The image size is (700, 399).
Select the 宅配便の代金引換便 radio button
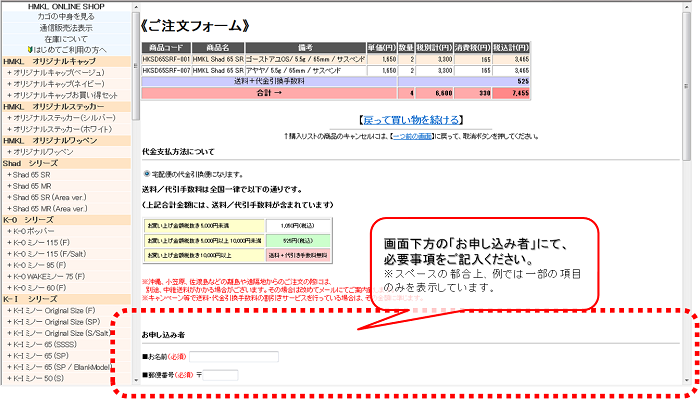(x=146, y=174)
